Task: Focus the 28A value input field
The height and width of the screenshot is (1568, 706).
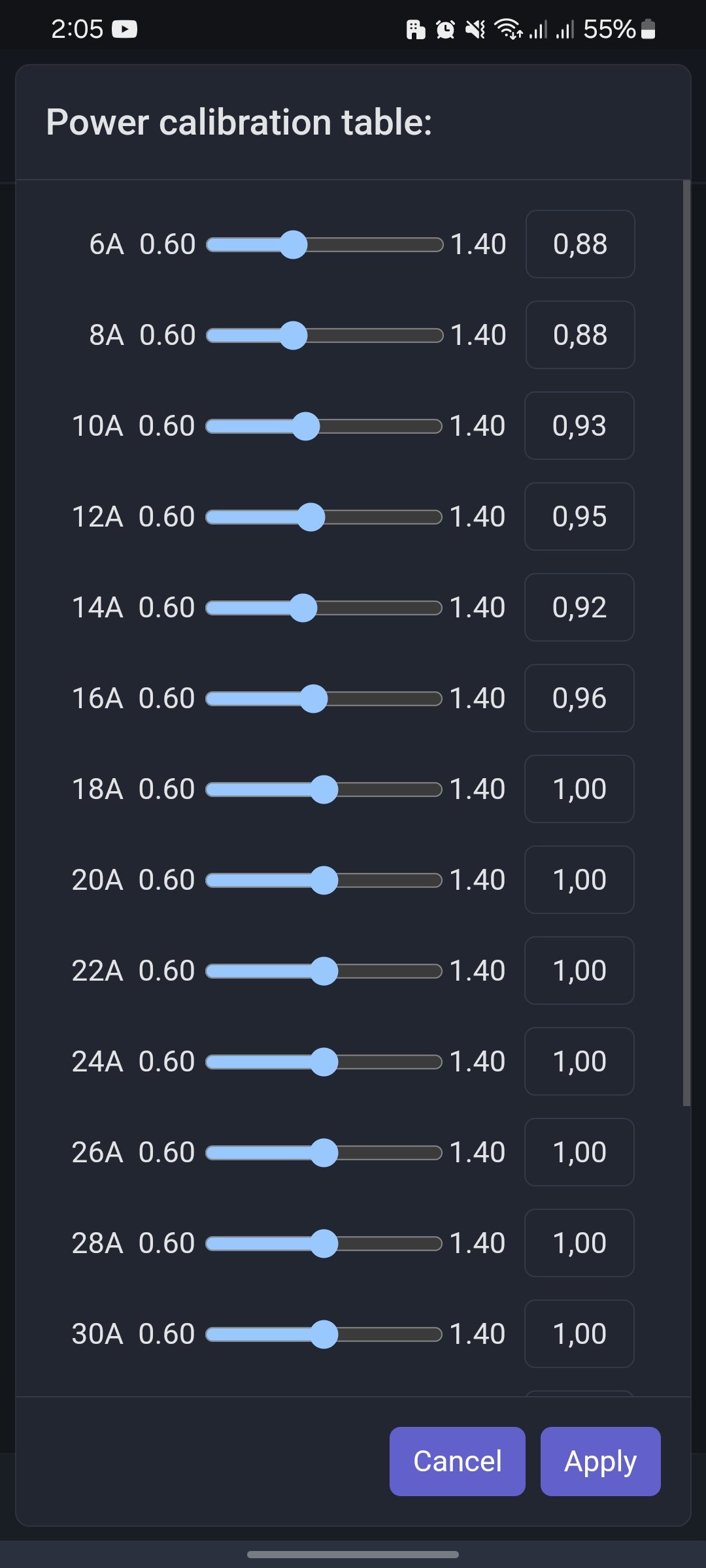Action: tap(579, 1243)
